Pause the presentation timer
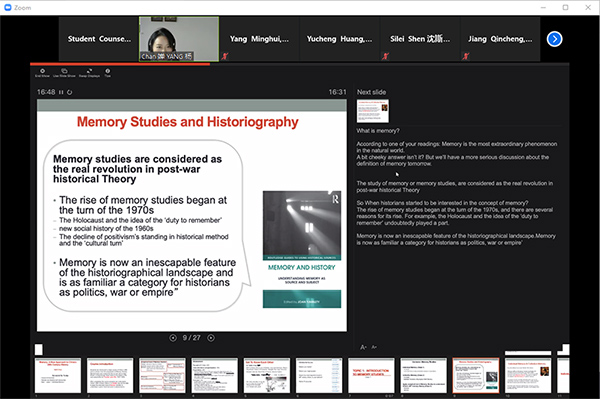 (61, 92)
